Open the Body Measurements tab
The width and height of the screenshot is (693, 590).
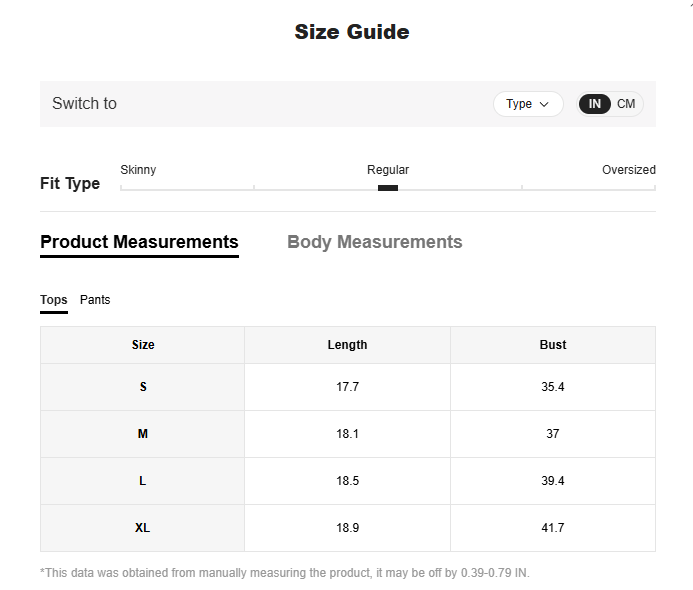point(375,242)
